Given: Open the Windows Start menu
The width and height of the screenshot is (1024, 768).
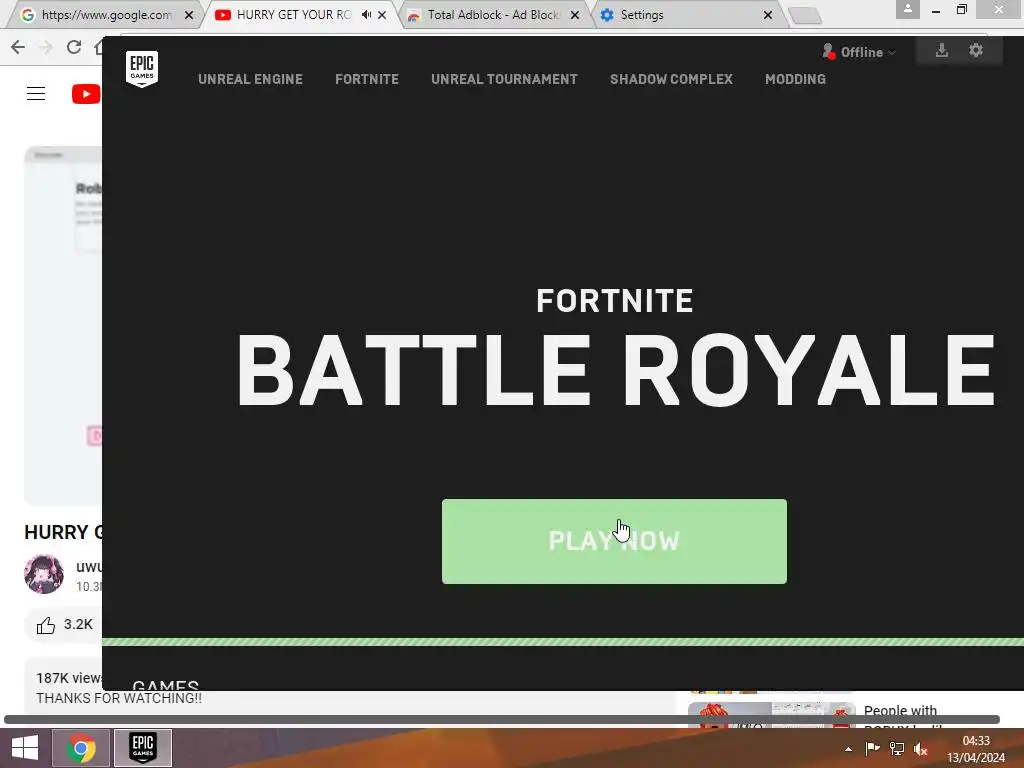Looking at the screenshot, I should pyautogui.click(x=25, y=748).
